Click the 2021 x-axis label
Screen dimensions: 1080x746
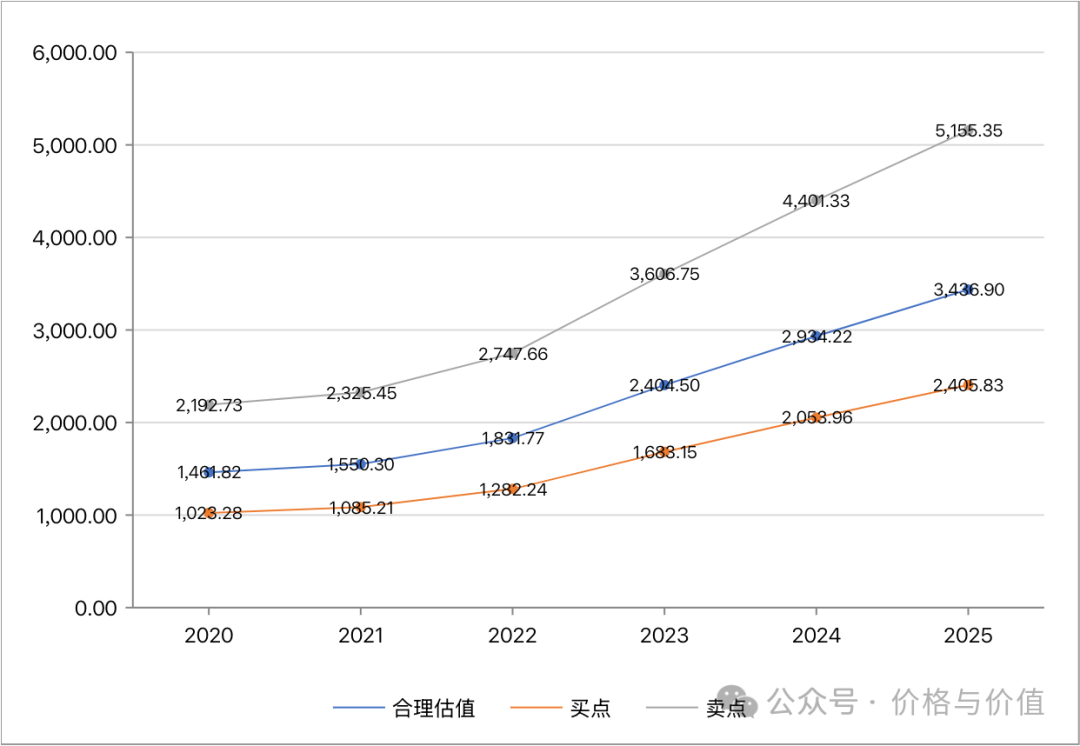360,636
